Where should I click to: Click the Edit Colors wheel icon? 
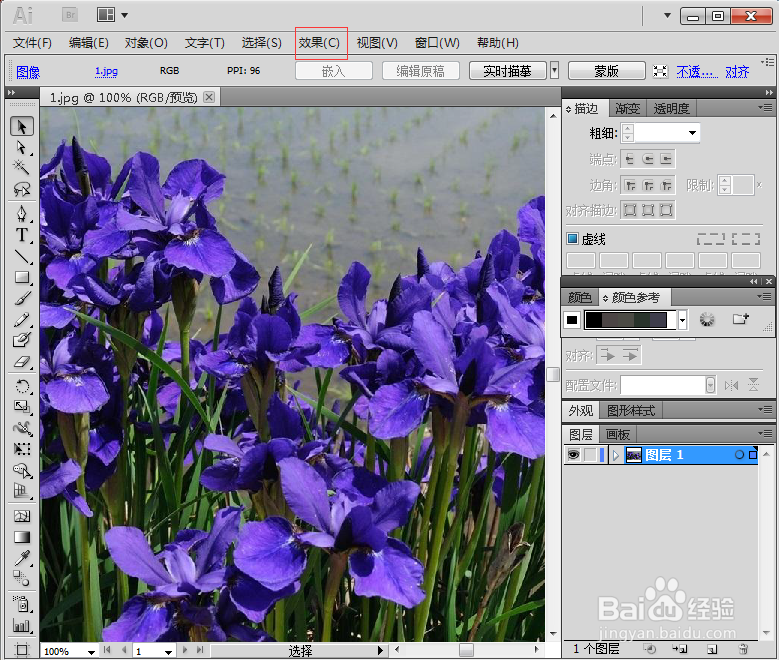(x=707, y=320)
